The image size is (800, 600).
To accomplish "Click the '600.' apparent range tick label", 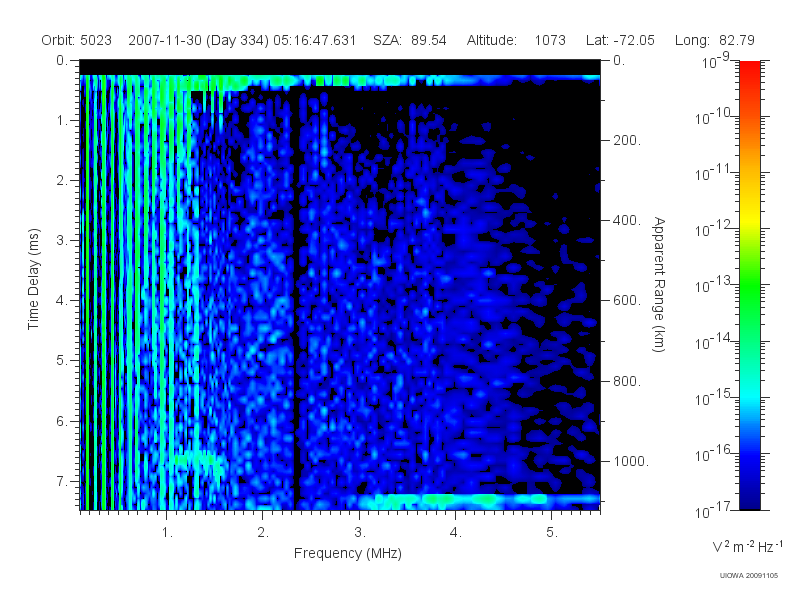I will pos(627,301).
